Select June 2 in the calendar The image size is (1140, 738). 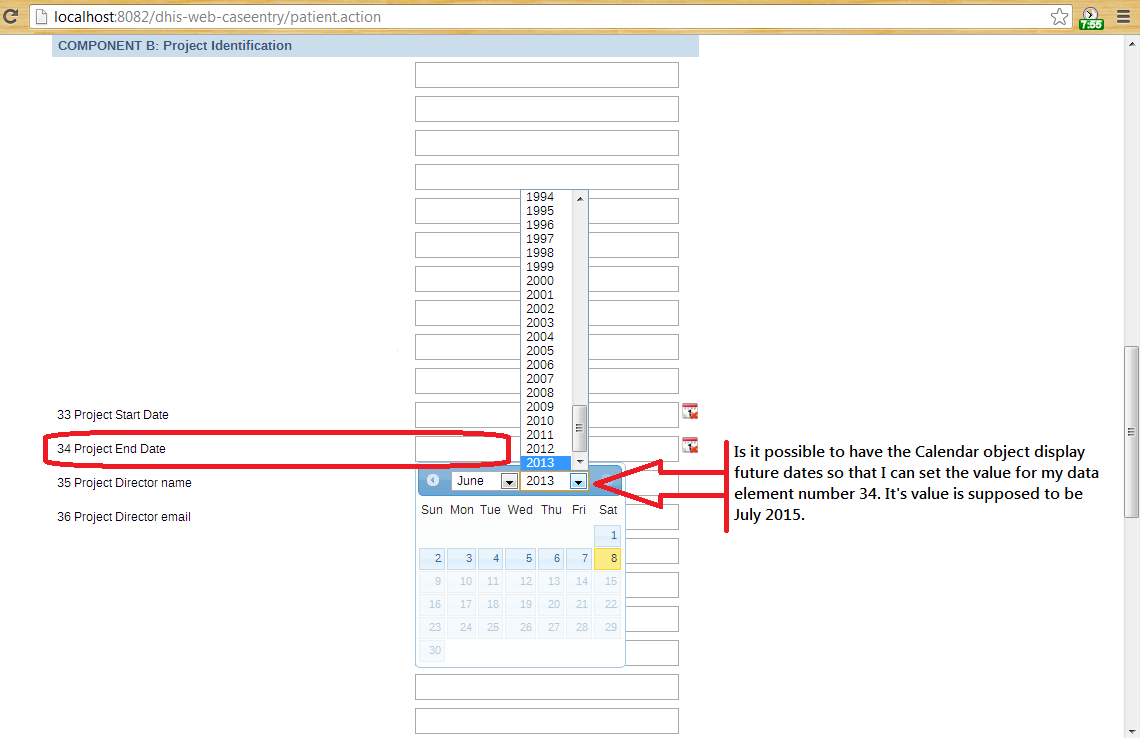click(432, 558)
